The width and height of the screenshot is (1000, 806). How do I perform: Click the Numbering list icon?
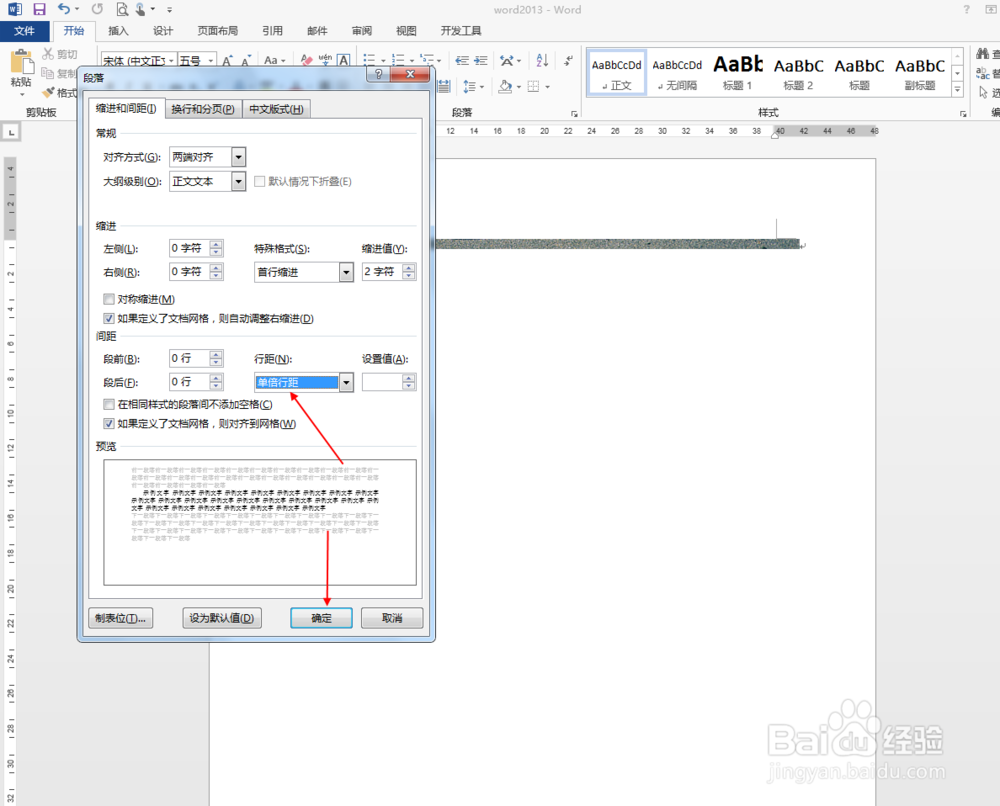tap(398, 60)
